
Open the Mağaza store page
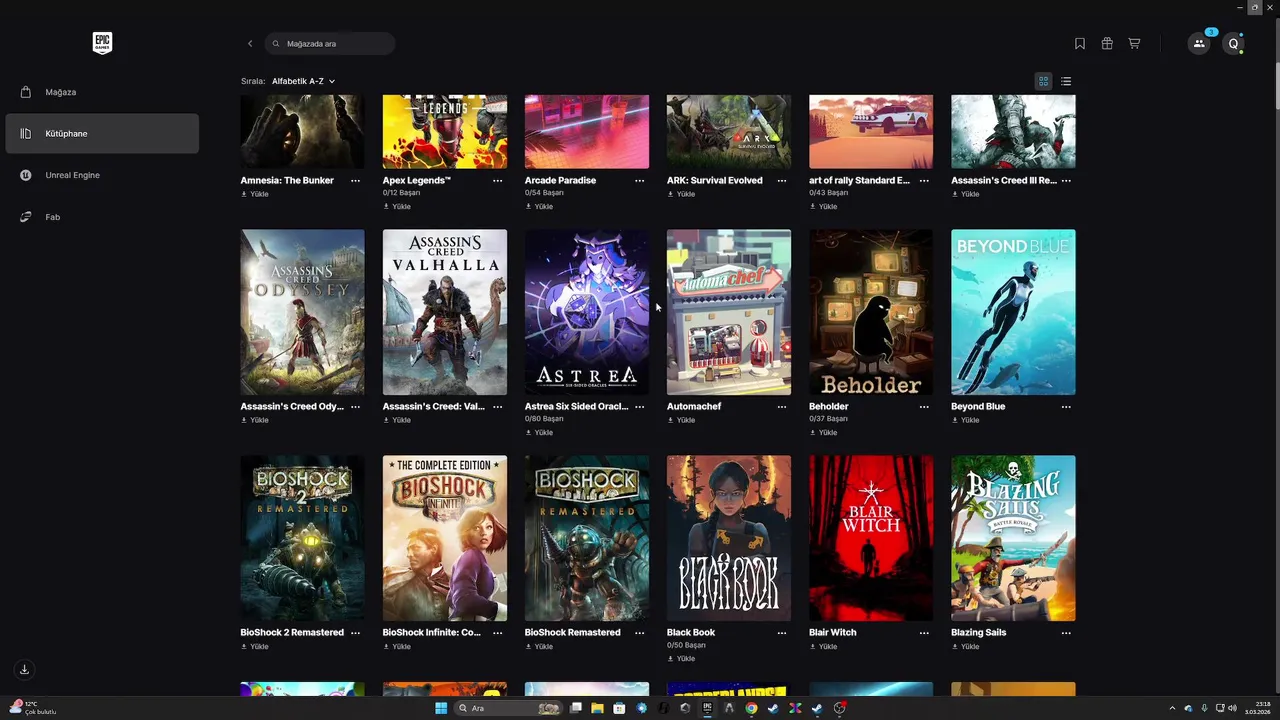[102, 92]
